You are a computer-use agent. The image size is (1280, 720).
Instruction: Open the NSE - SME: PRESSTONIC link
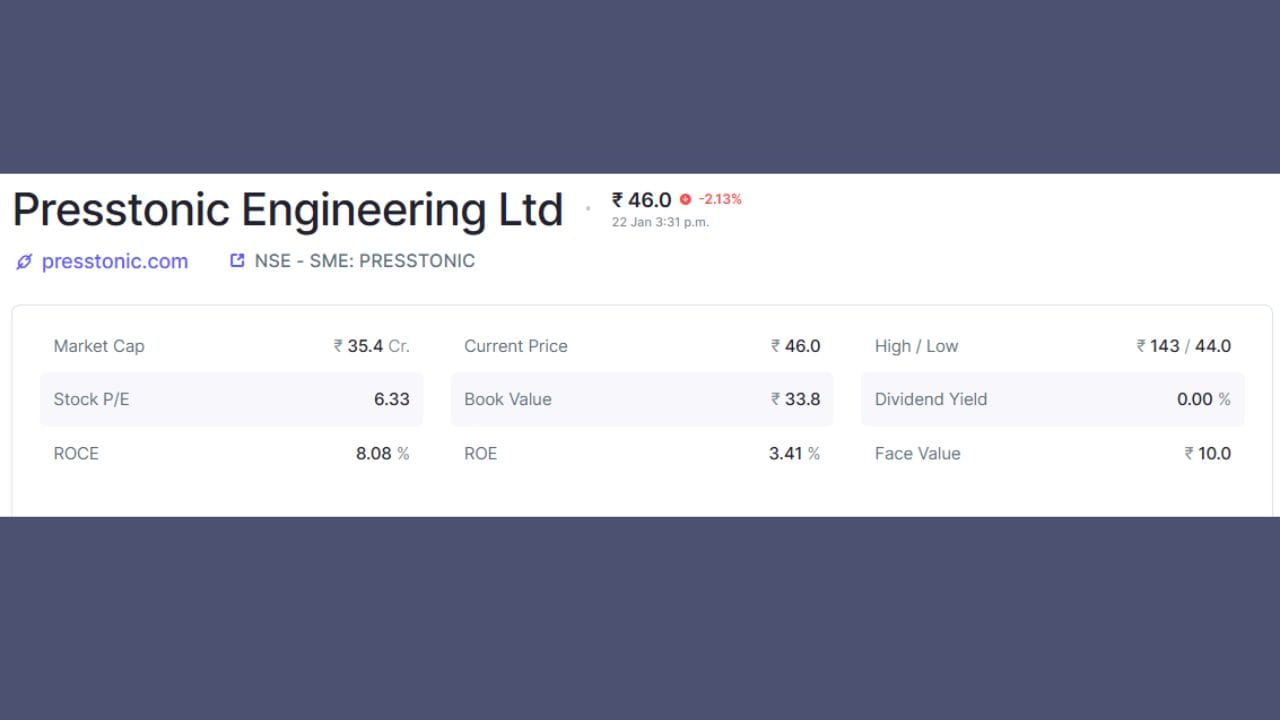click(x=364, y=261)
